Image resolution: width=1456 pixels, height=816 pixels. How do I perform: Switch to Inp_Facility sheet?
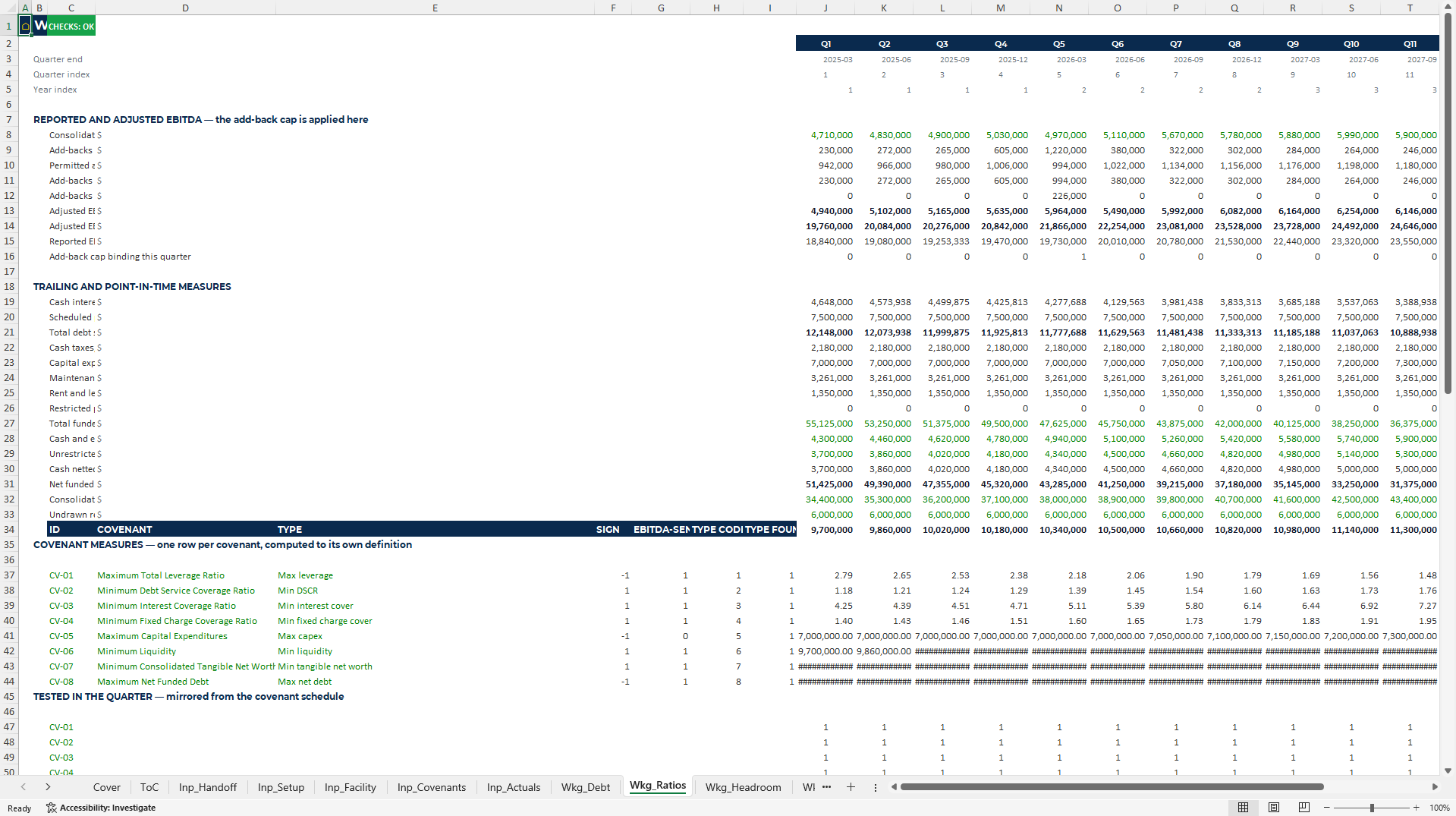351,787
